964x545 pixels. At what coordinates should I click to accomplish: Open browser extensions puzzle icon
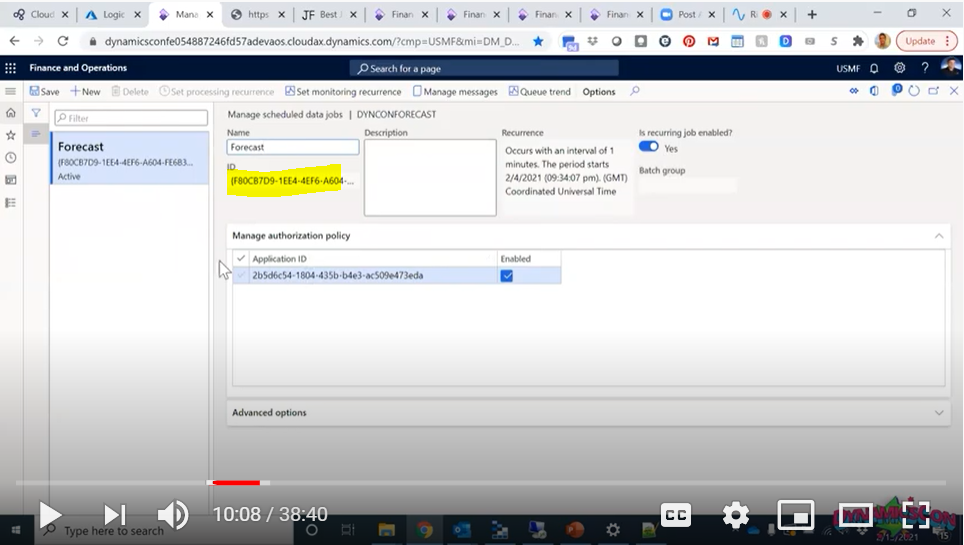point(858,41)
